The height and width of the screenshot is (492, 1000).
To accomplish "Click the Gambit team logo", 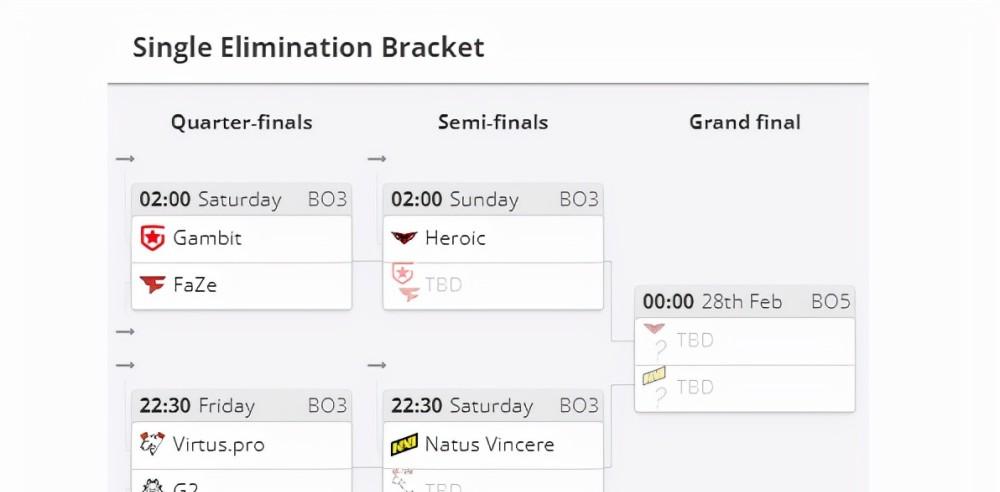I will [152, 238].
